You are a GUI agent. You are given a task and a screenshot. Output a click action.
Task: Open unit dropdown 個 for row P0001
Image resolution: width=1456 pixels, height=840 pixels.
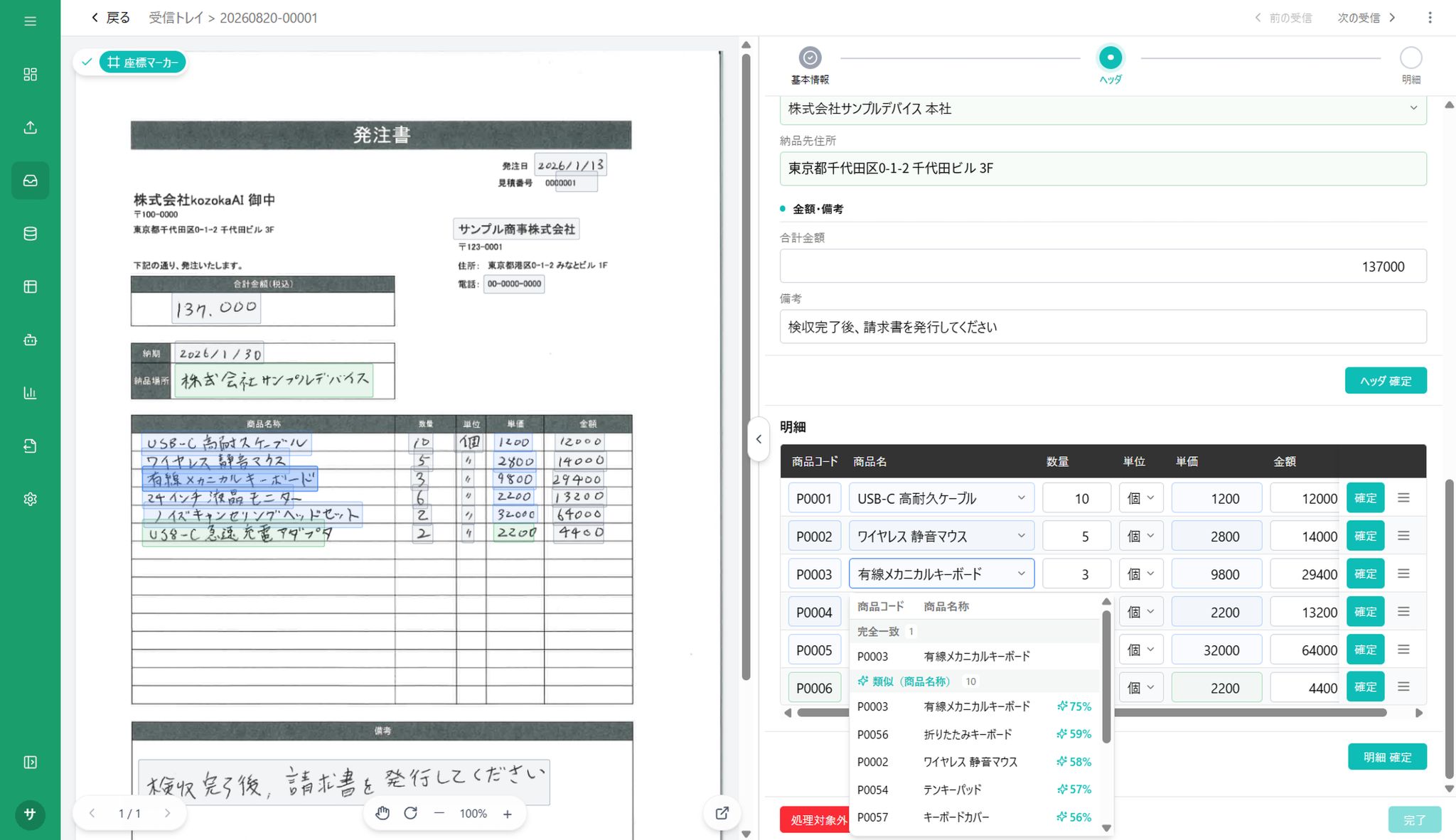click(x=1141, y=498)
